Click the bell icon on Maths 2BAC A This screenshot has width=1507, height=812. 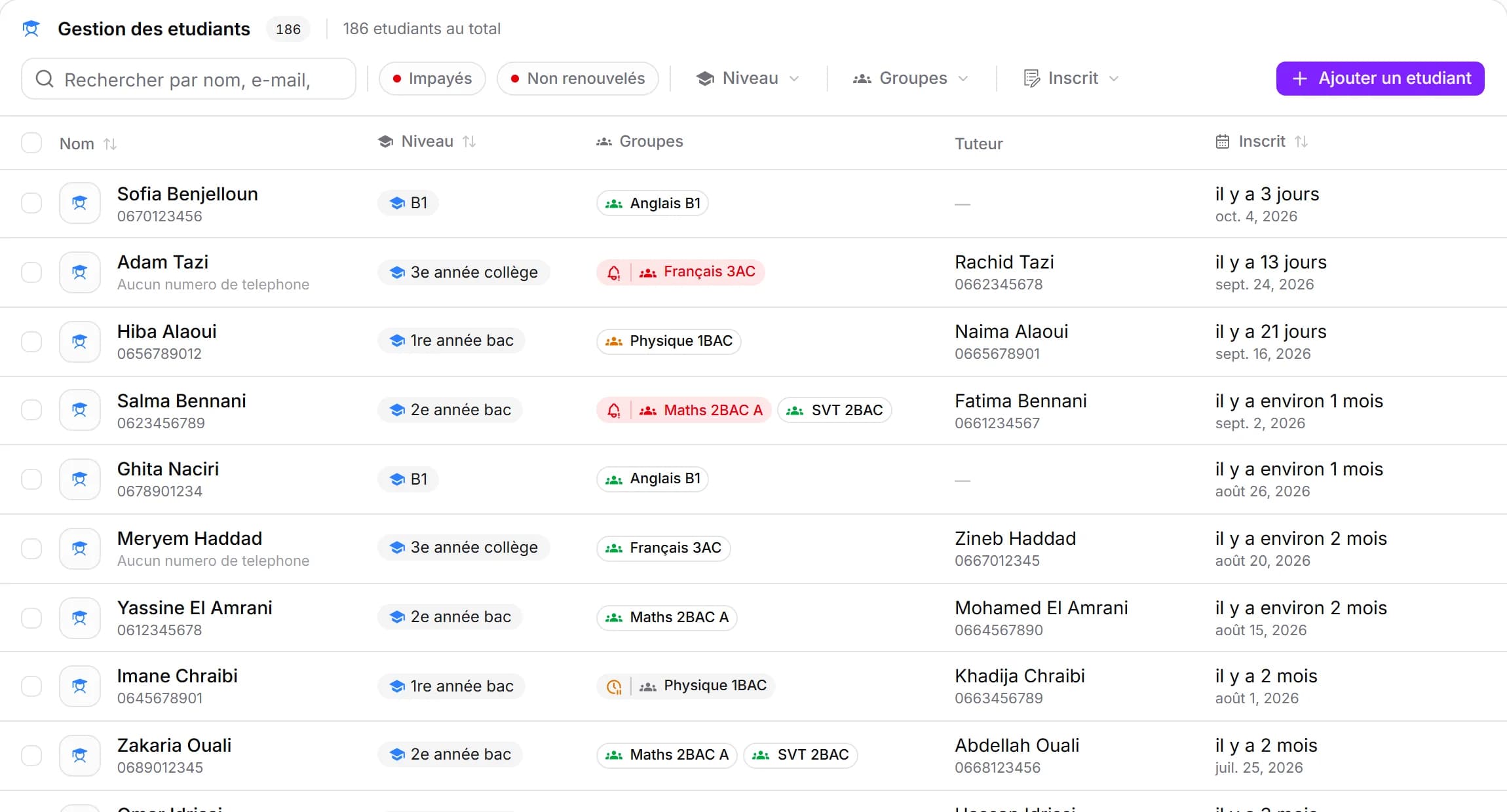click(x=613, y=411)
